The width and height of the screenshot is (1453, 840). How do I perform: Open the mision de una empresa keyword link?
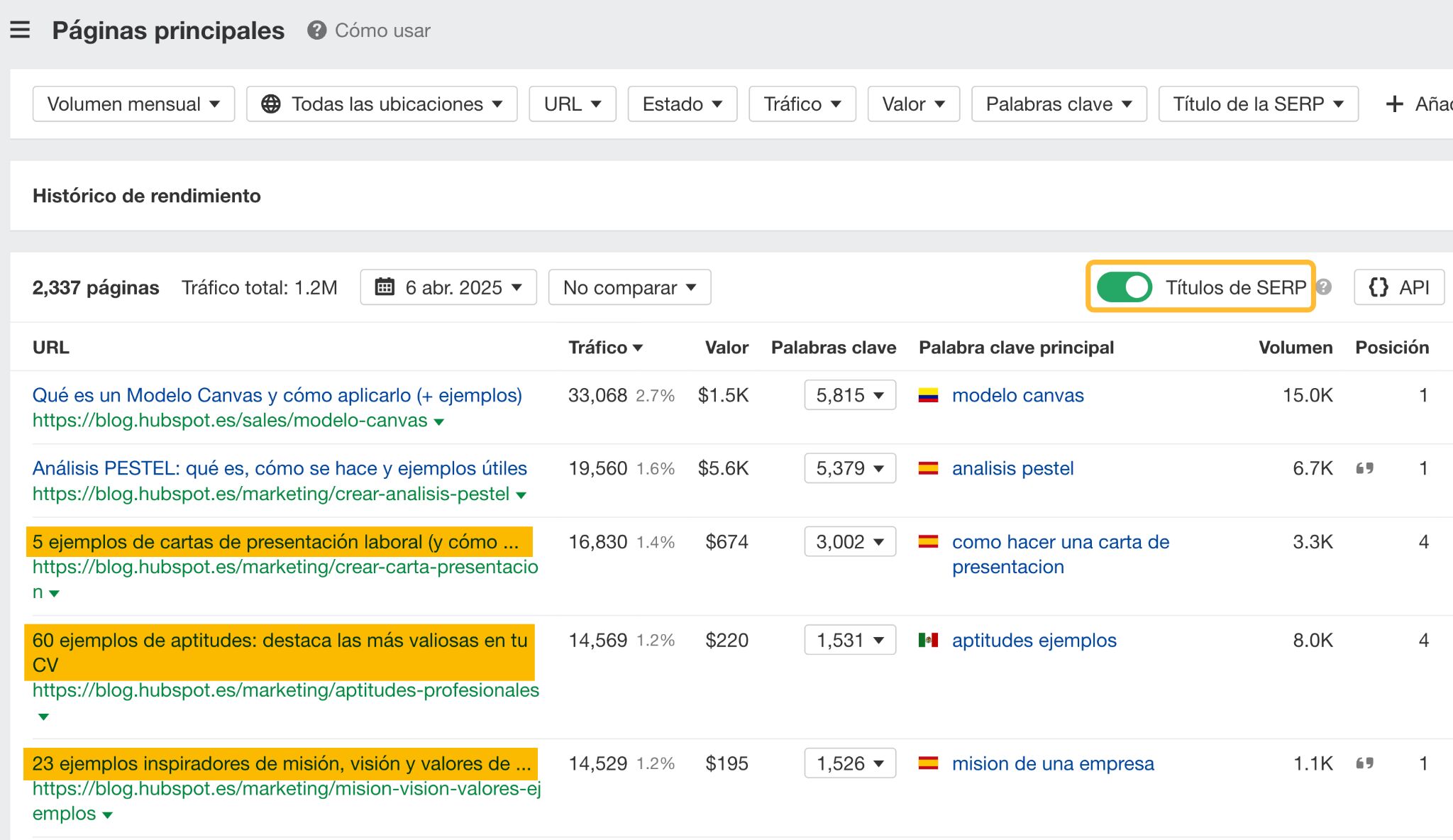pyautogui.click(x=1053, y=763)
